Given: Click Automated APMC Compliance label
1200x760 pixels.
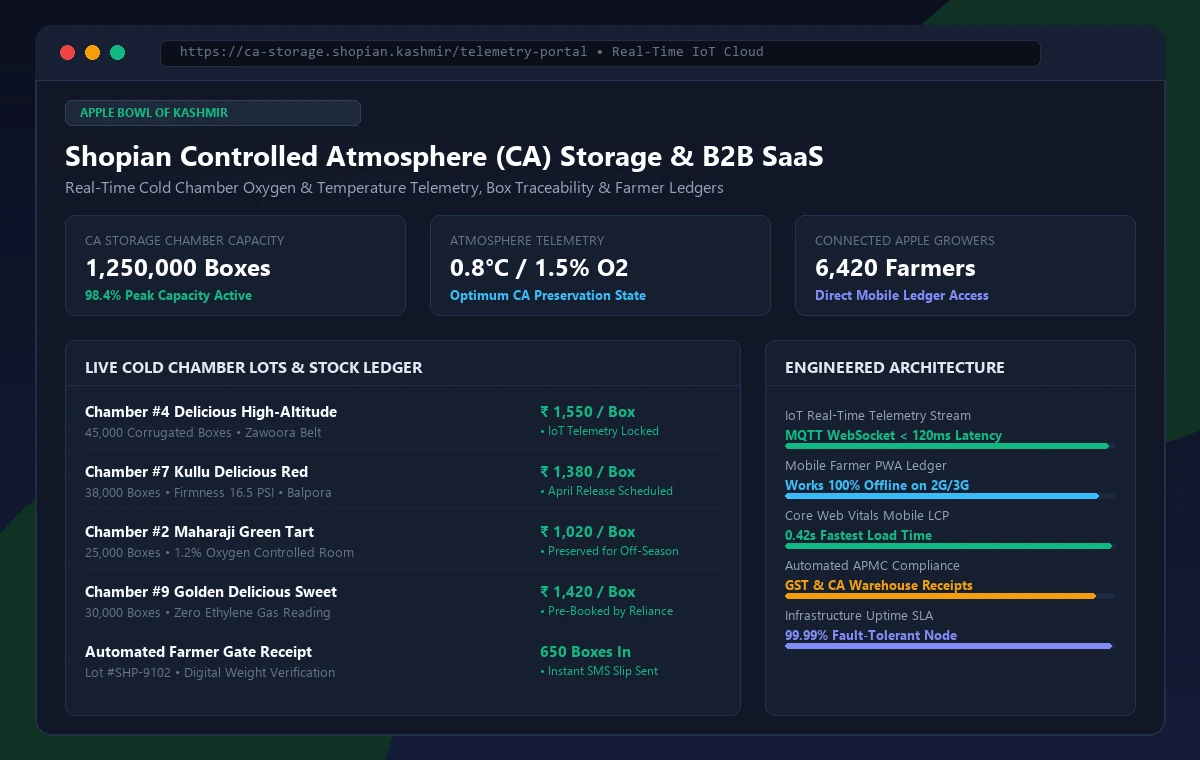Looking at the screenshot, I should (872, 566).
